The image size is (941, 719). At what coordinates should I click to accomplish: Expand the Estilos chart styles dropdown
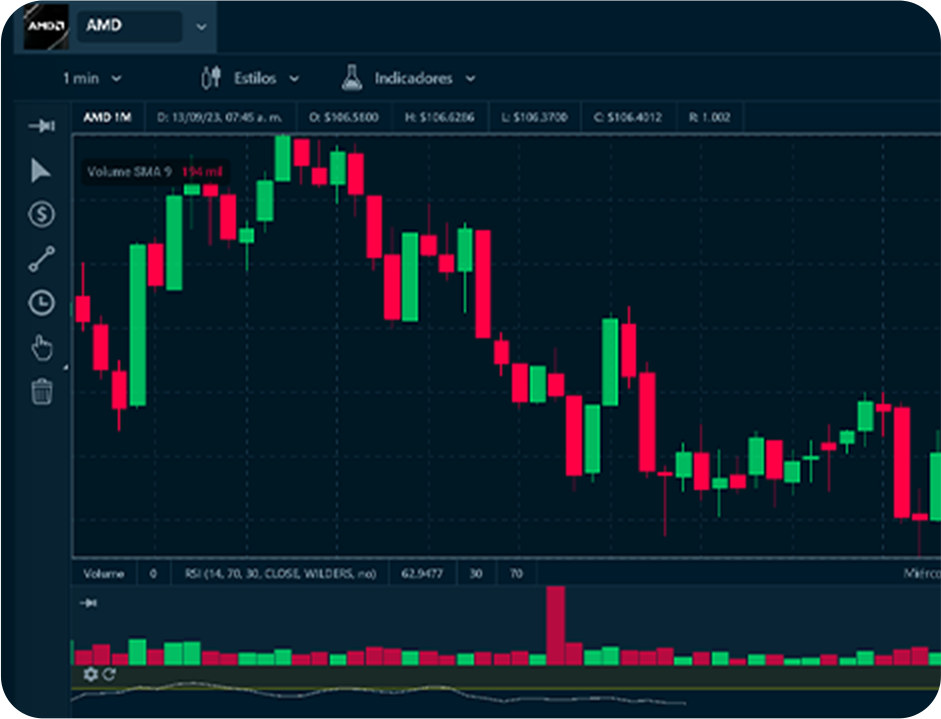coord(250,78)
